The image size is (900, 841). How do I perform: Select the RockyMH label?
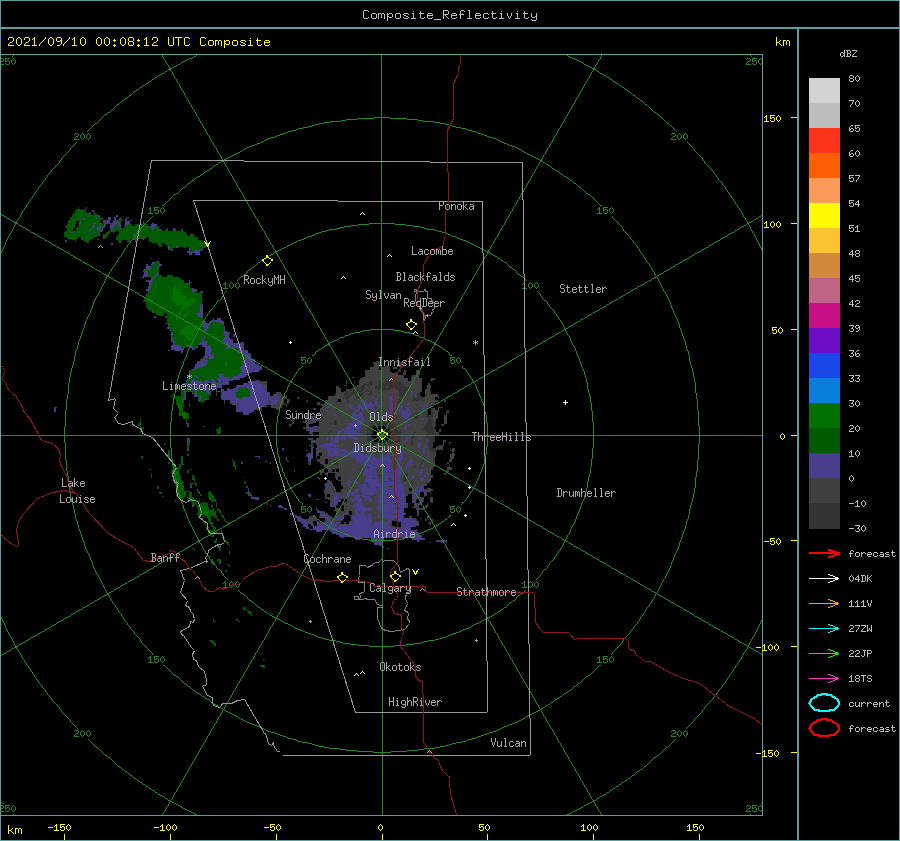(x=264, y=280)
